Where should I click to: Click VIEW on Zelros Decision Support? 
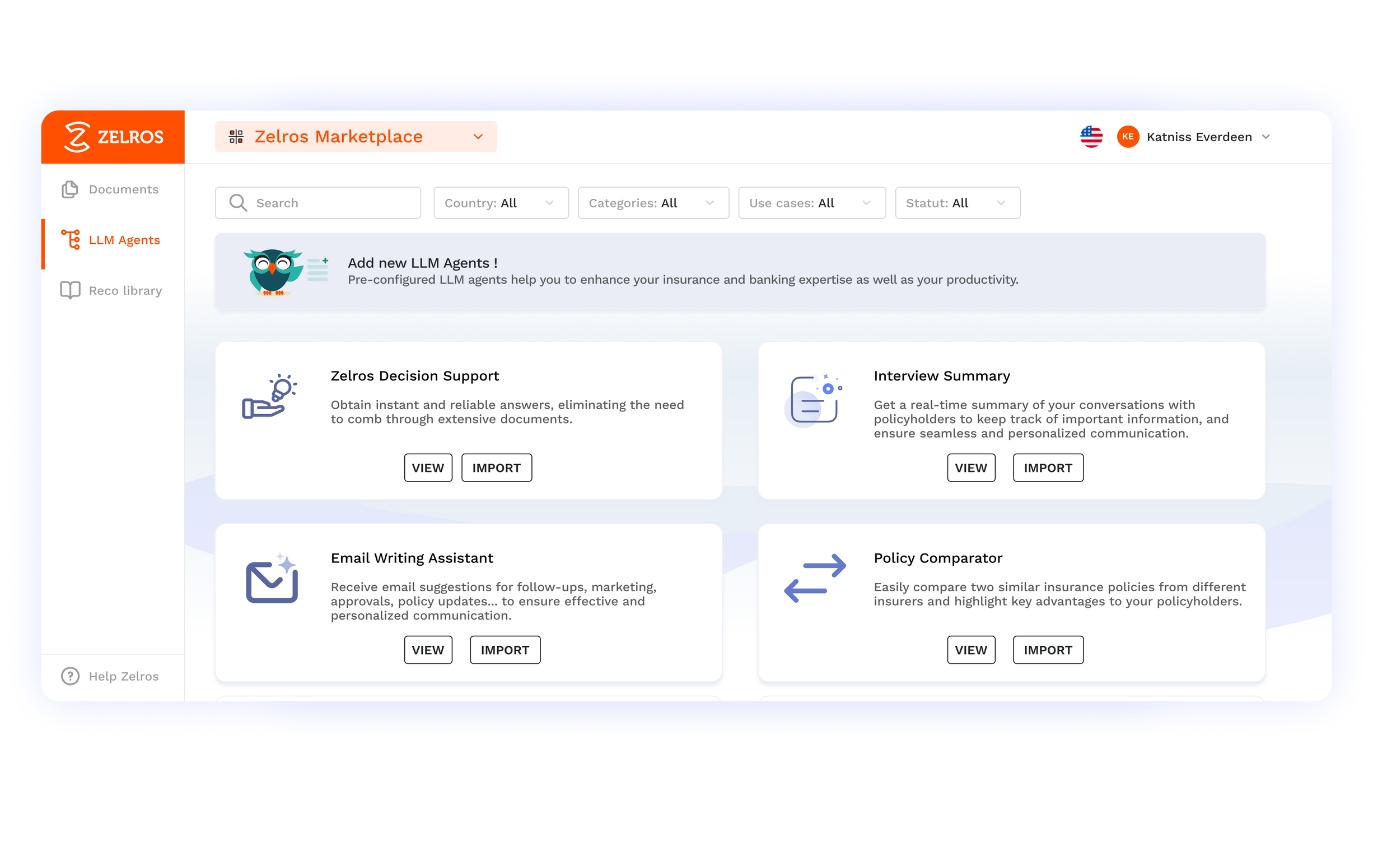428,467
